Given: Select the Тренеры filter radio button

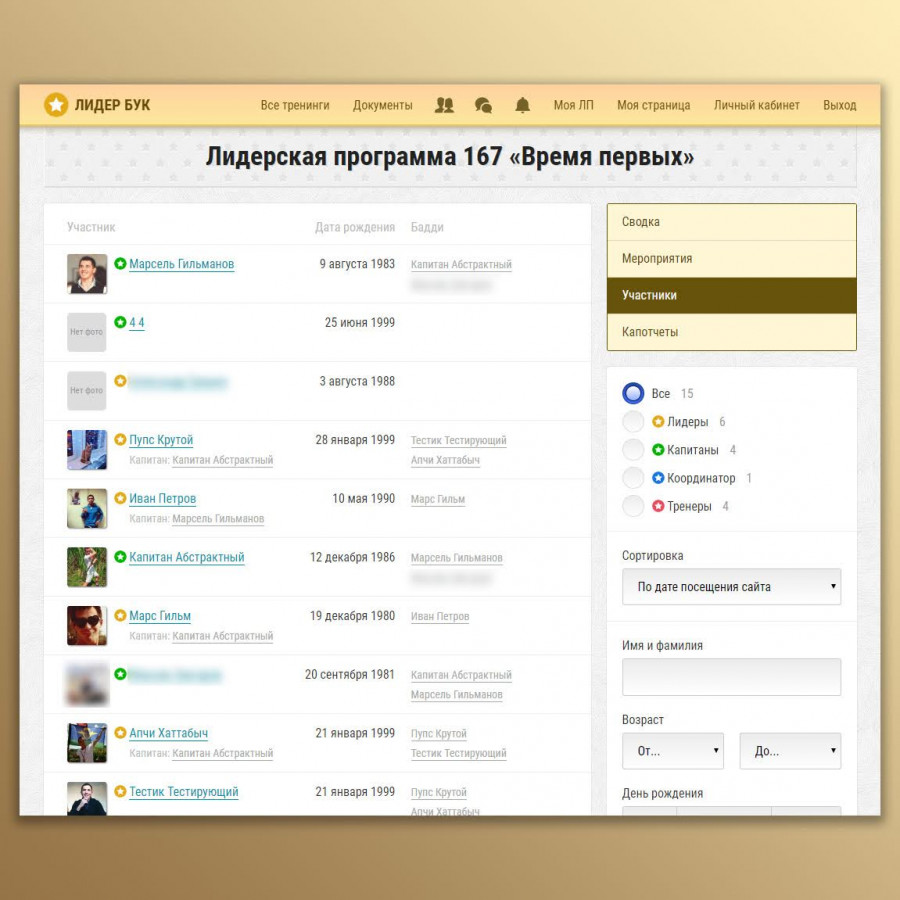Looking at the screenshot, I should pyautogui.click(x=633, y=506).
